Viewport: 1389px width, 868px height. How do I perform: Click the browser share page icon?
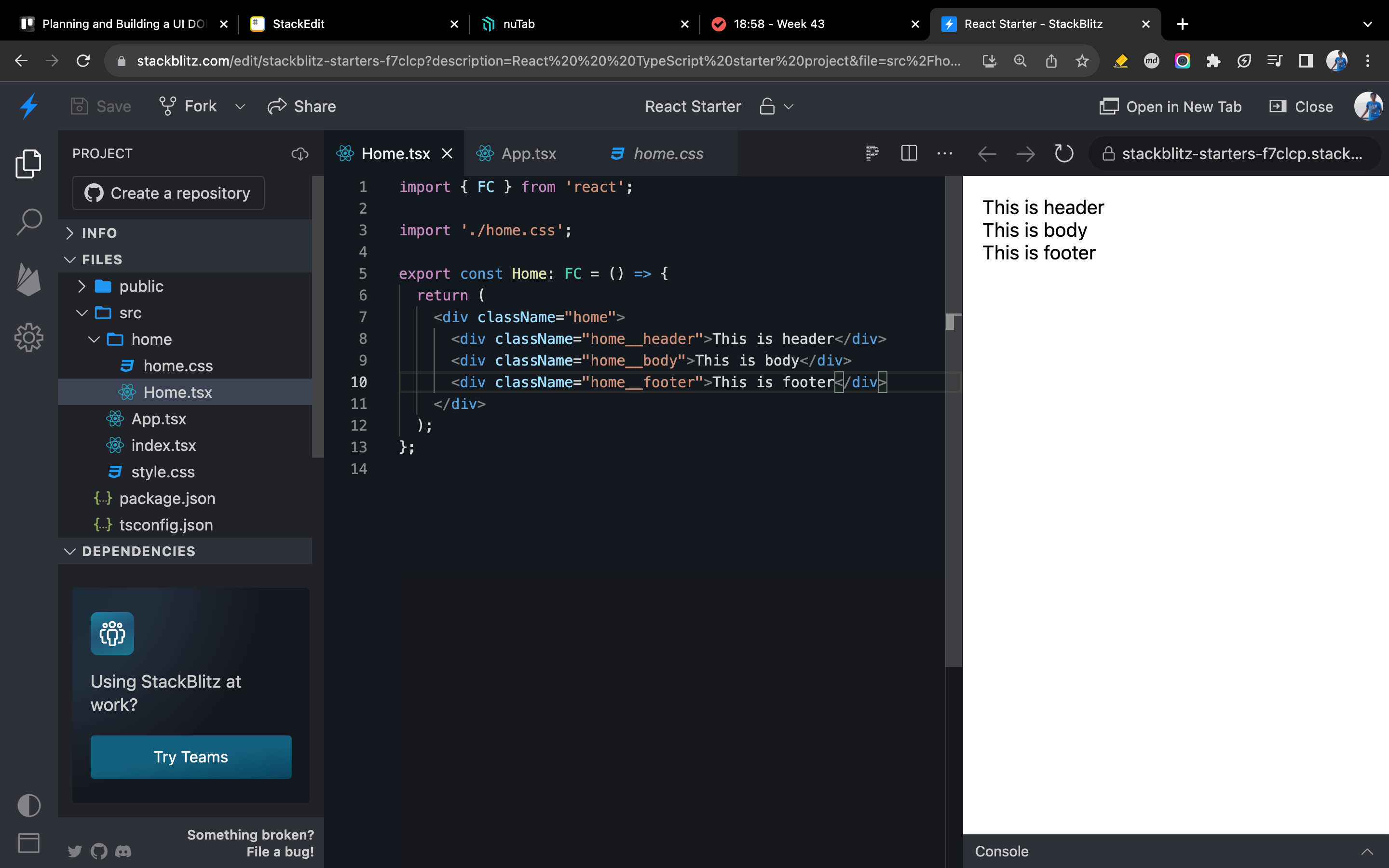point(1051,61)
